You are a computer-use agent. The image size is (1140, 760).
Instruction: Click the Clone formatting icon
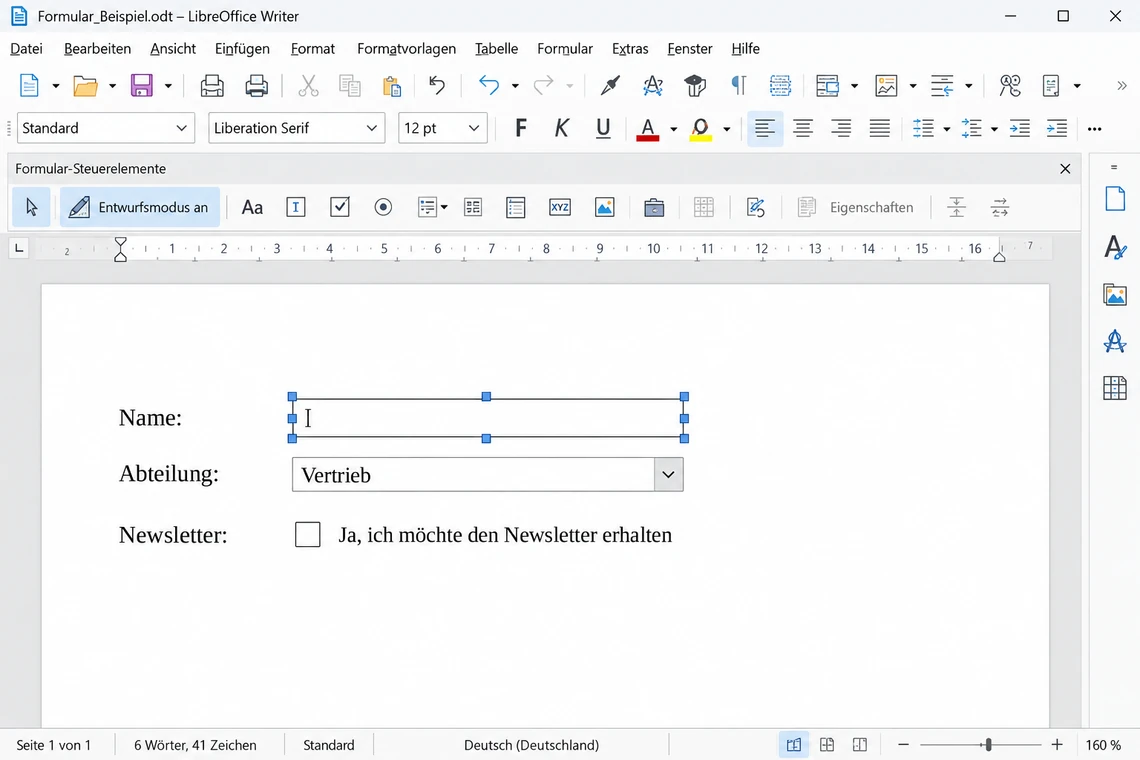(x=611, y=86)
